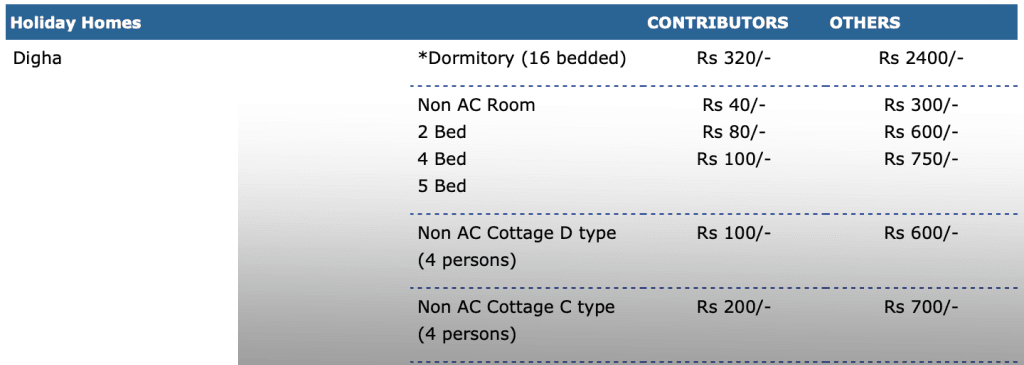1024x365 pixels.
Task: Click the Rs 320/- contributor rate
Action: tap(734, 59)
